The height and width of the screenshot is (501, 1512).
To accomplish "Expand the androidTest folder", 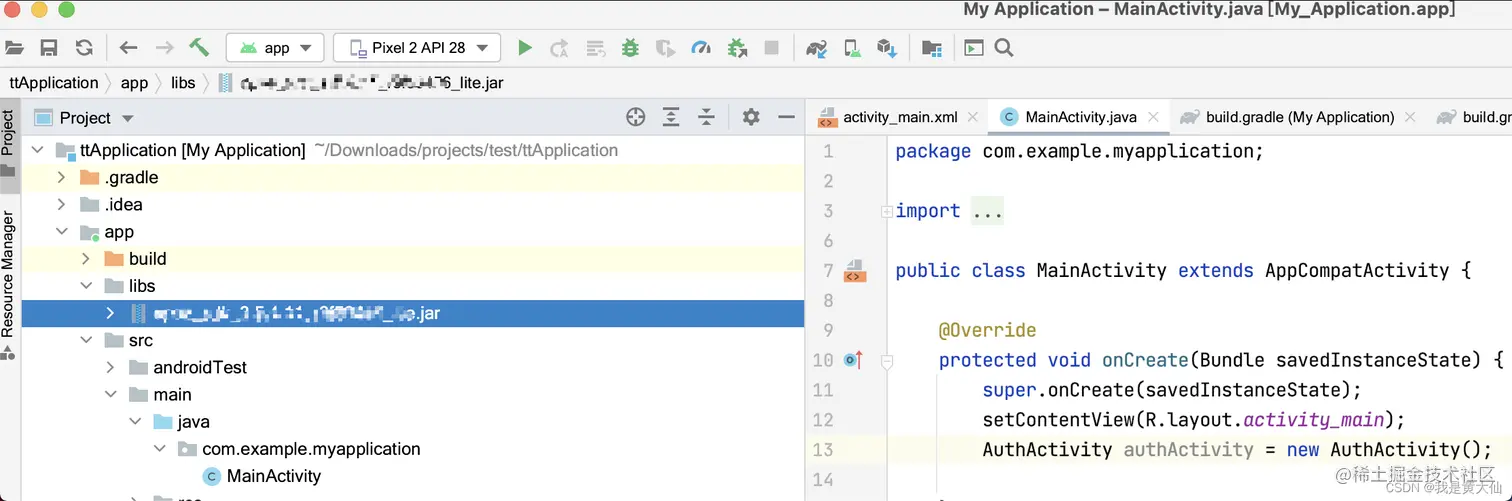I will pos(110,367).
